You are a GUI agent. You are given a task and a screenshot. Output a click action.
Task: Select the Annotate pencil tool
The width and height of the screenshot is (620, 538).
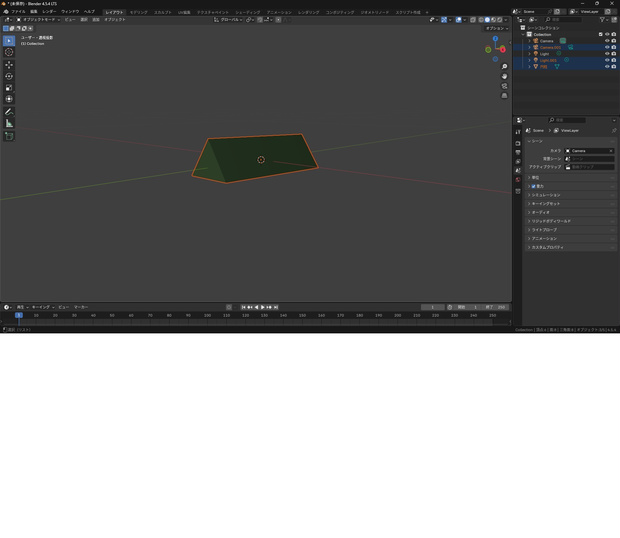tap(9, 112)
